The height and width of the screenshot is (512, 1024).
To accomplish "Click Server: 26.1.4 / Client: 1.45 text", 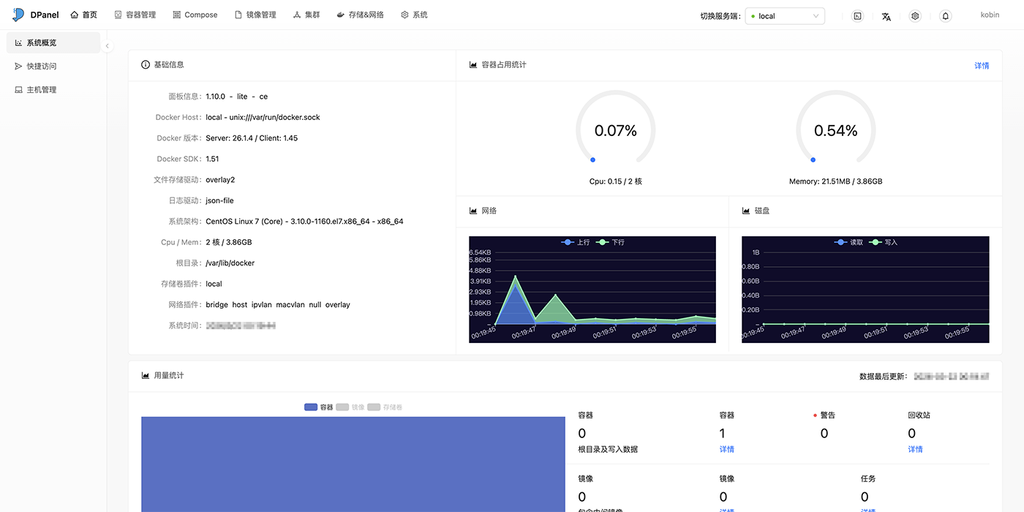I will 251,138.
